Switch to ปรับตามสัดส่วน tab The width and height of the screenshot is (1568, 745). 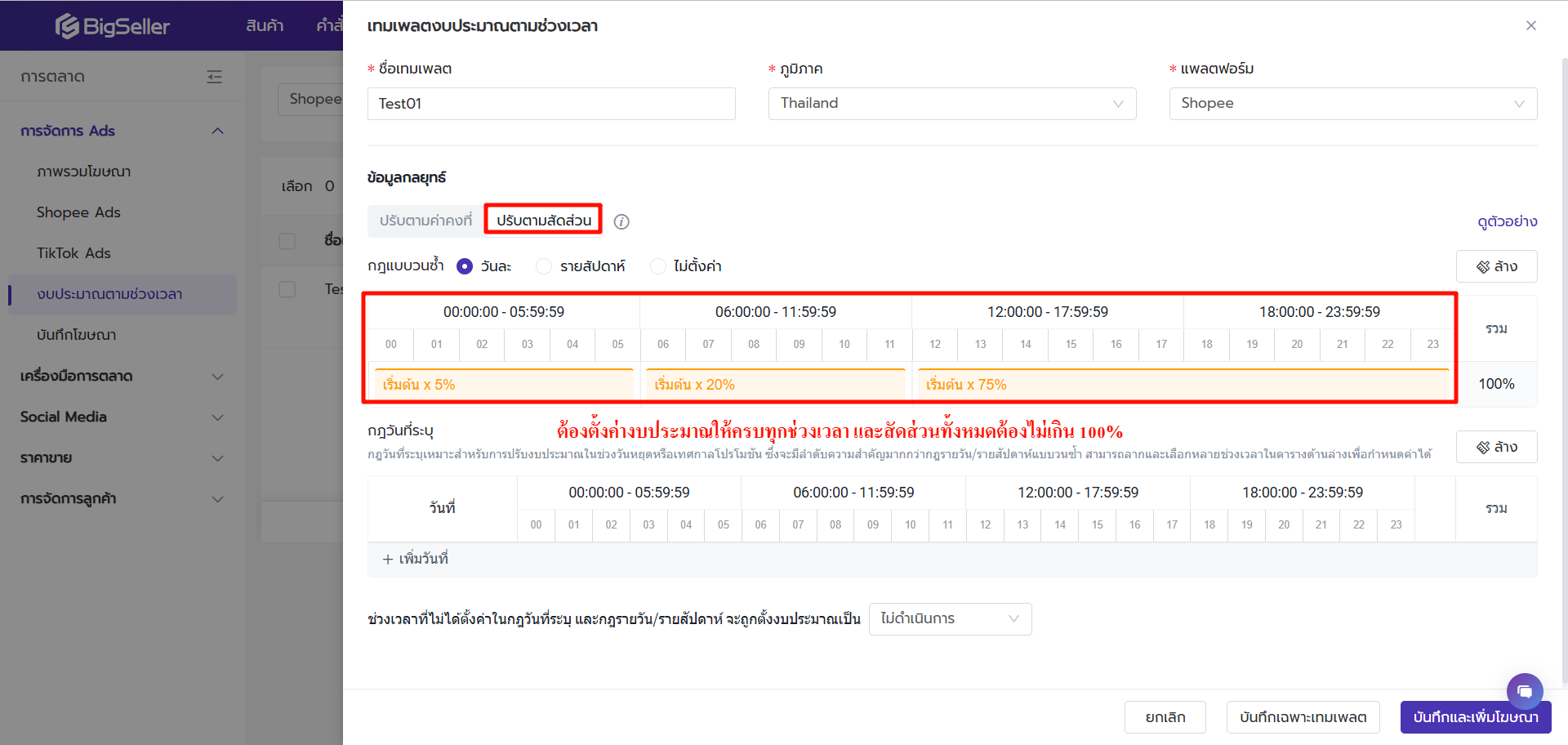click(x=544, y=221)
